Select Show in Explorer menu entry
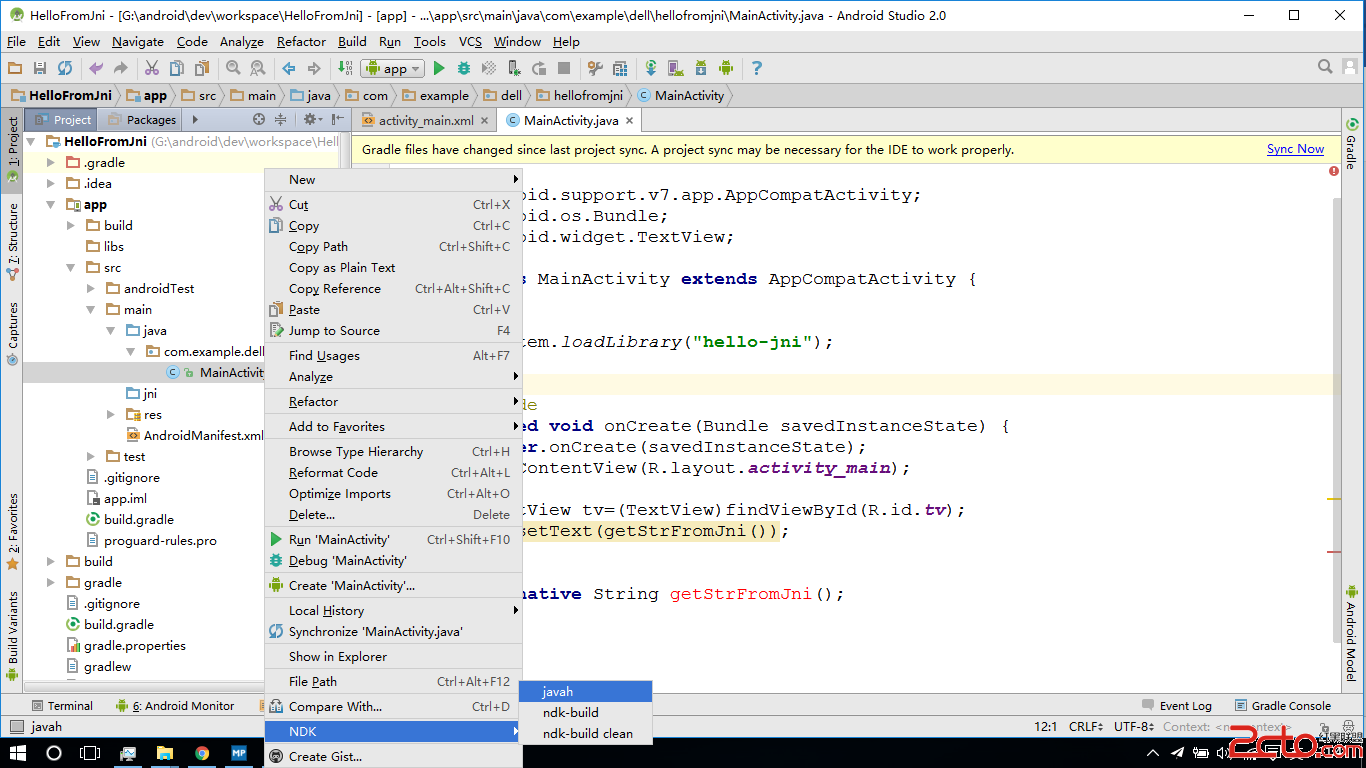This screenshot has width=1366, height=768. (393, 656)
